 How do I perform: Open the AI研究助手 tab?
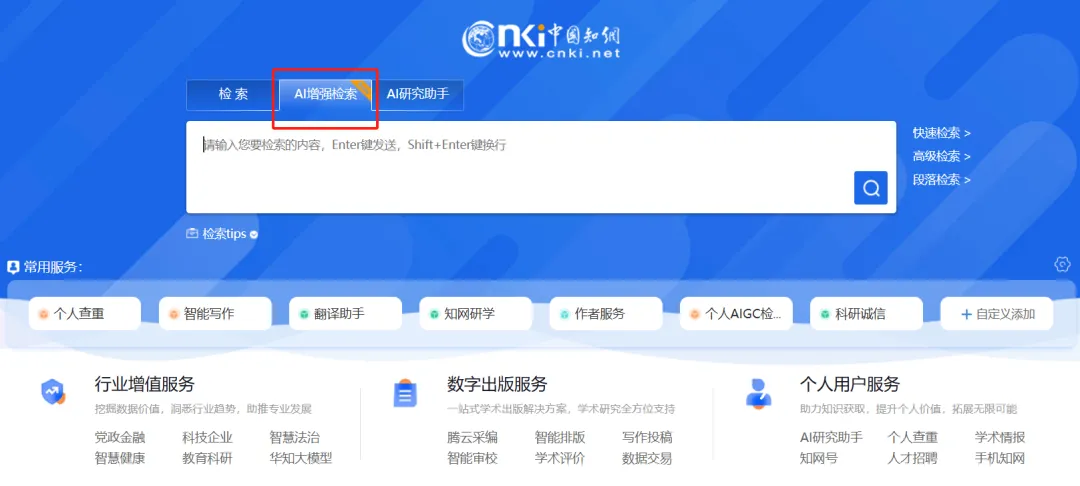(418, 95)
